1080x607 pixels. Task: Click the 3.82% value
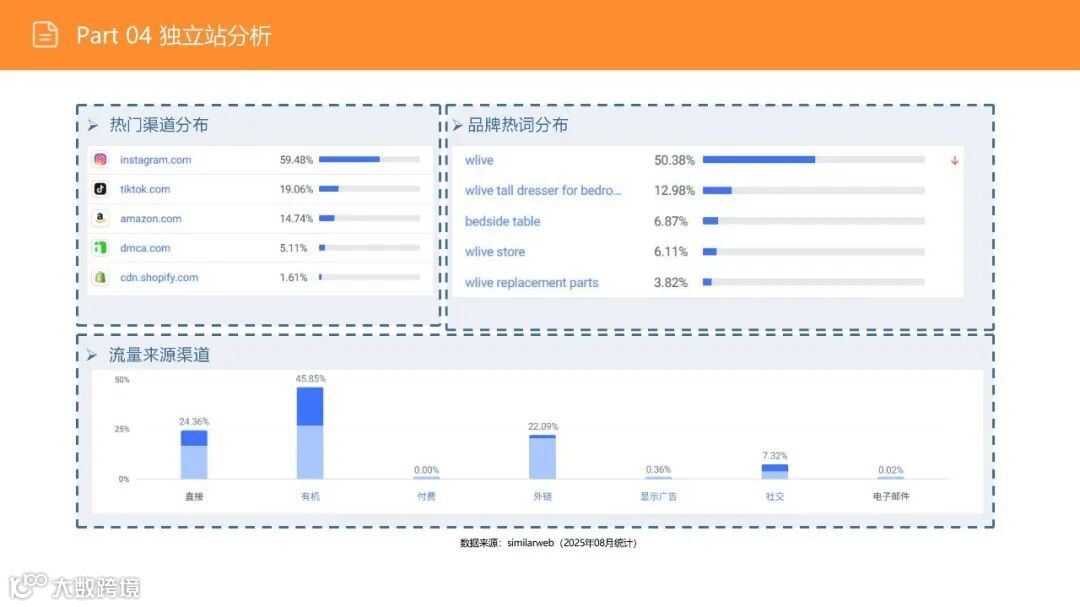(x=671, y=282)
